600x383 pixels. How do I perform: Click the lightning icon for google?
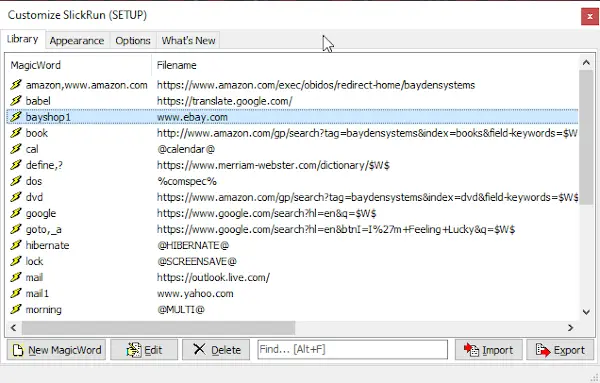(16, 213)
